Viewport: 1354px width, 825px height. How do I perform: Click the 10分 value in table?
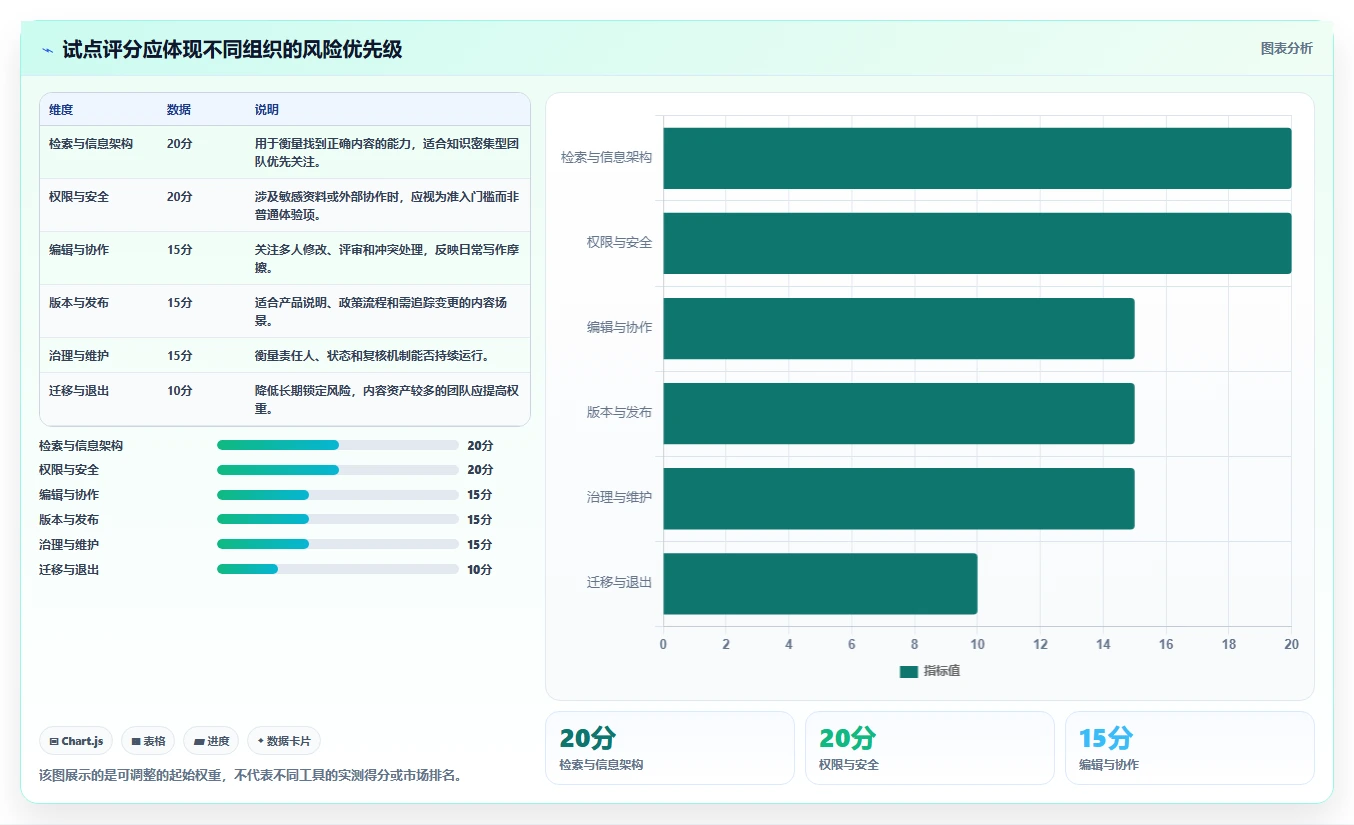point(180,391)
